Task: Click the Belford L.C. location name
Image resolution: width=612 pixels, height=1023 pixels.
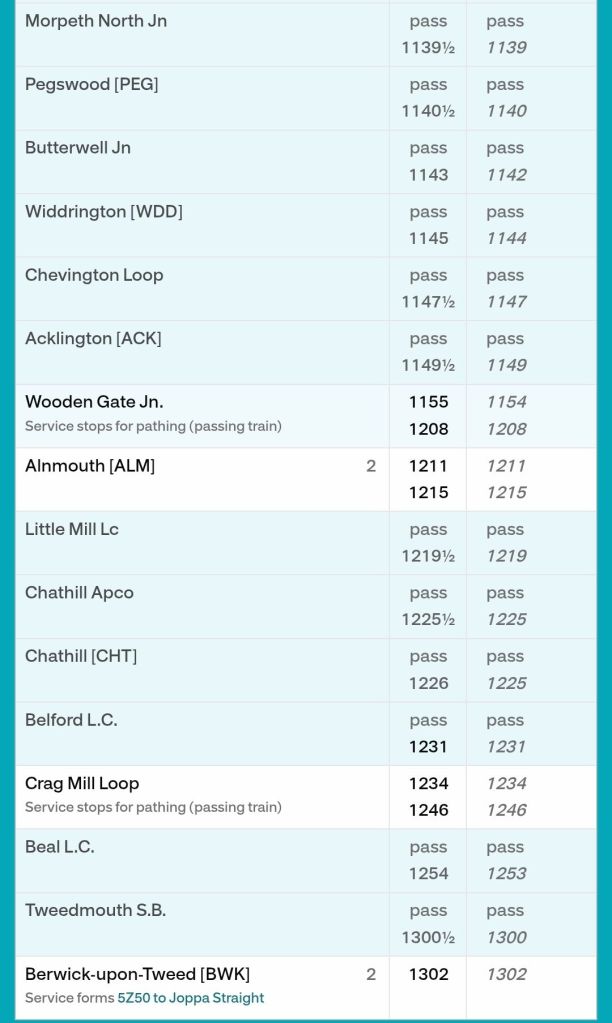Action: [71, 720]
